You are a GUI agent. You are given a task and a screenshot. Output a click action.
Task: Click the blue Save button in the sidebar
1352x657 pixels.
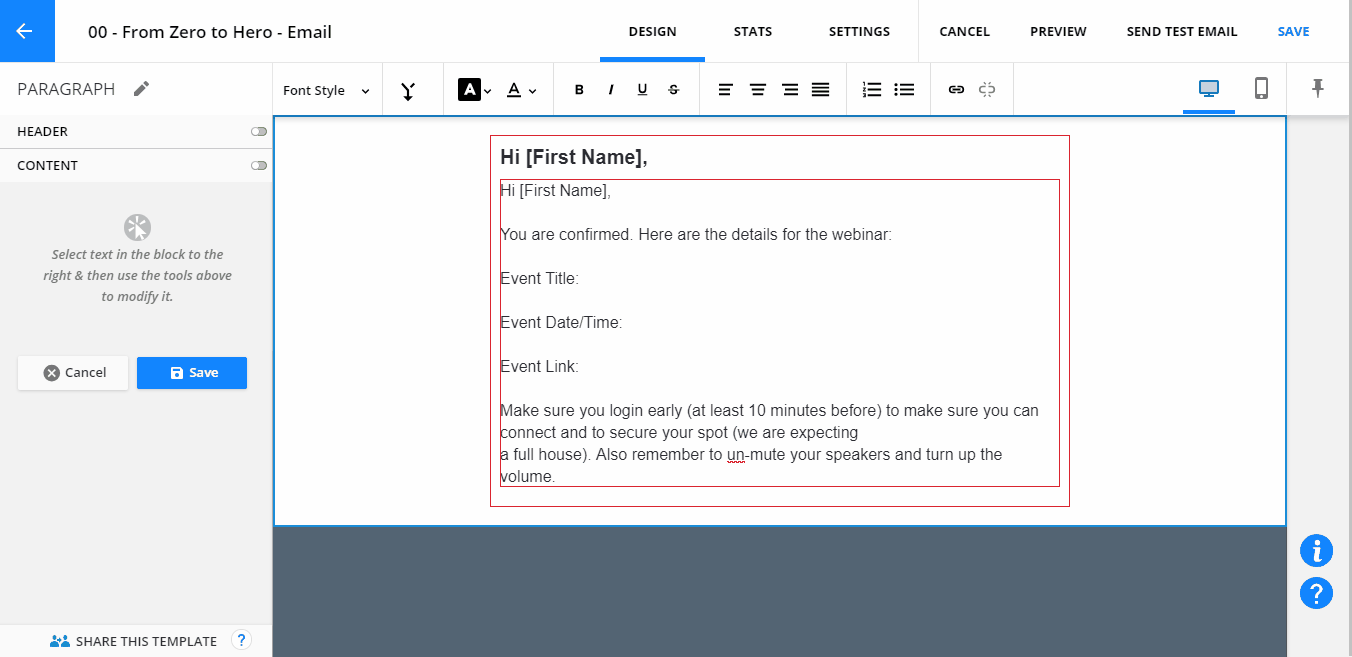(x=192, y=372)
